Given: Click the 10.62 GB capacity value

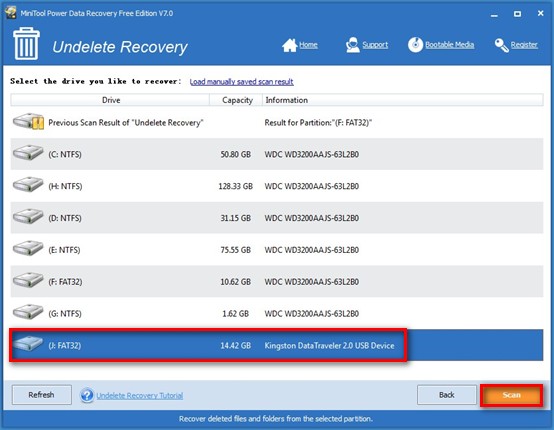Looking at the screenshot, I should (x=236, y=282).
